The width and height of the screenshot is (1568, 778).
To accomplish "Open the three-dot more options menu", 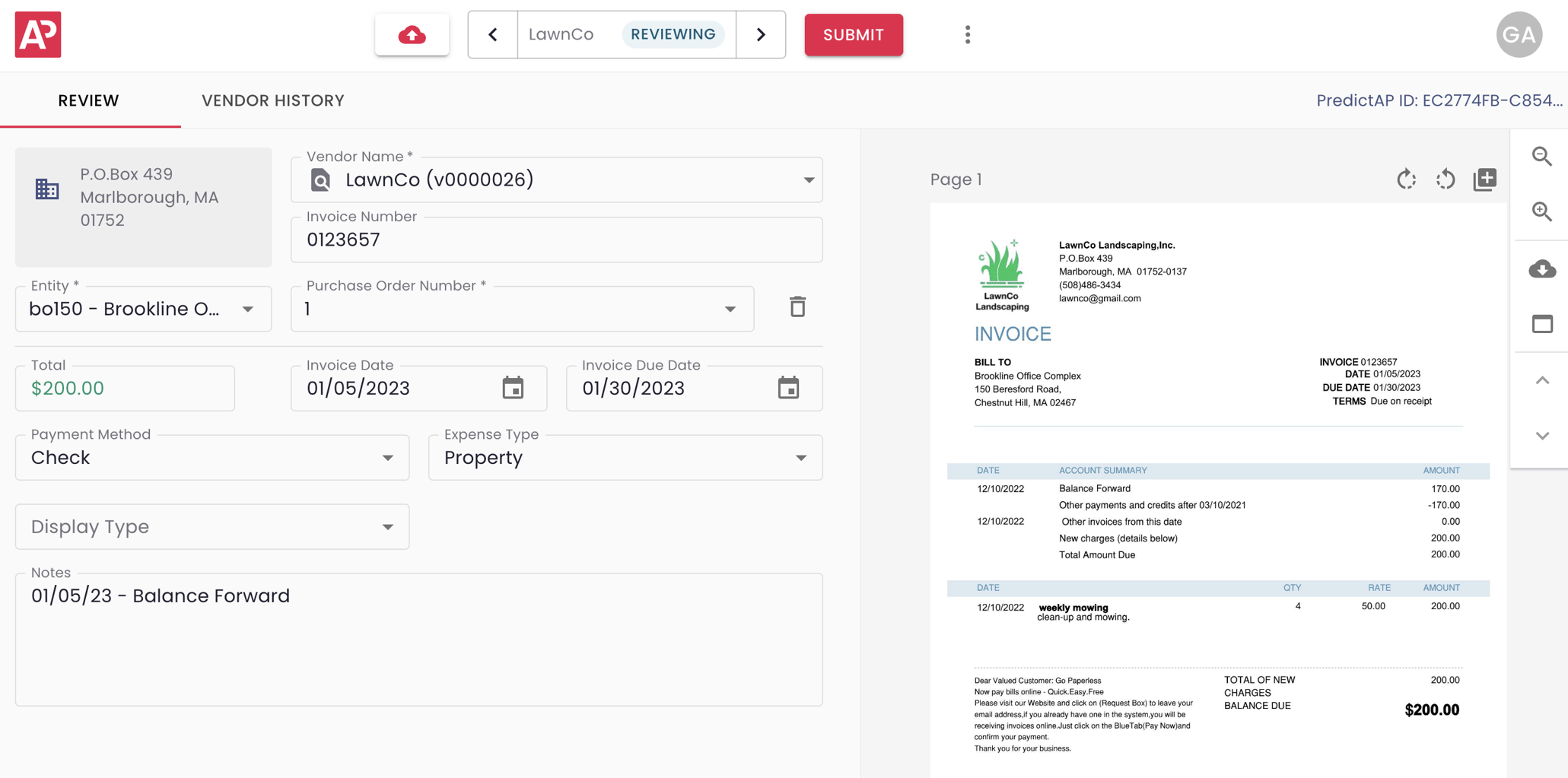I will (x=967, y=35).
